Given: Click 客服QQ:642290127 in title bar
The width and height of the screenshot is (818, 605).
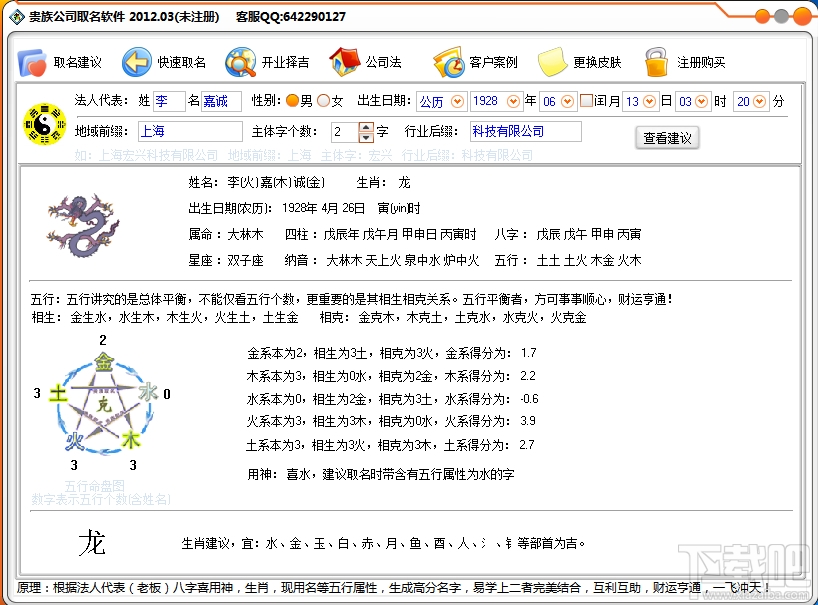Looking at the screenshot, I should (x=291, y=17).
